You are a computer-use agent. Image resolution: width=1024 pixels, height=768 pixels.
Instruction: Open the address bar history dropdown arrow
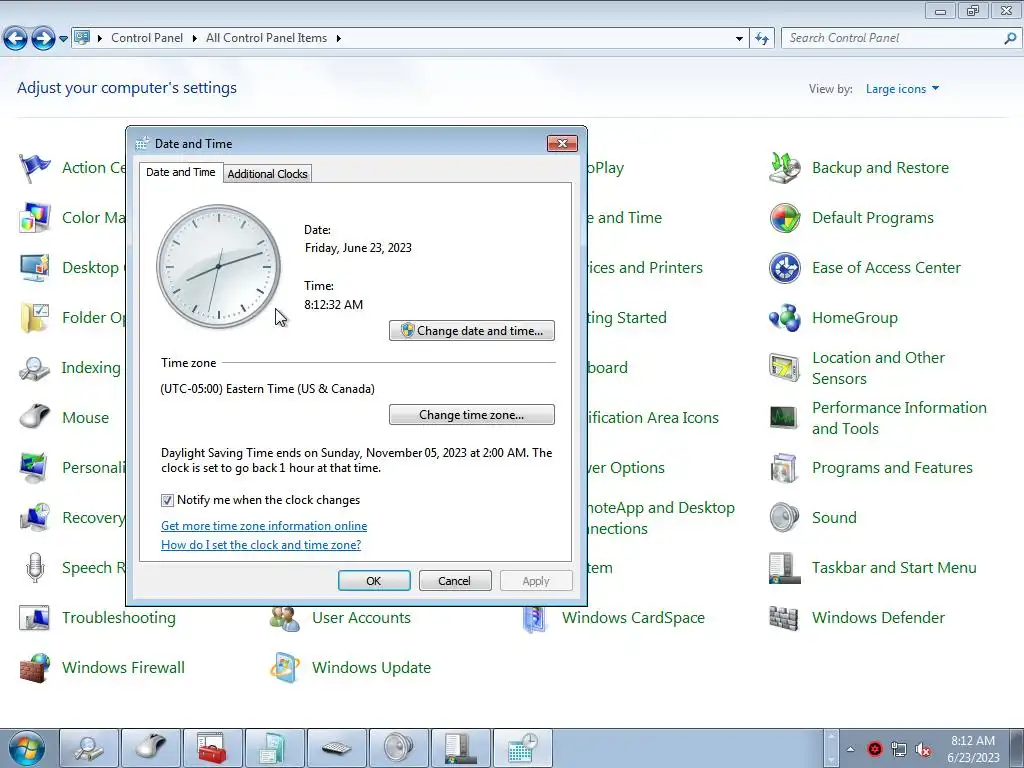point(739,39)
